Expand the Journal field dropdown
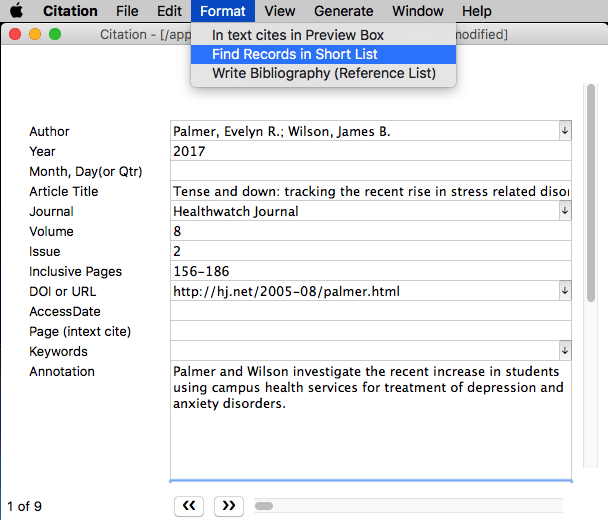 pyautogui.click(x=564, y=211)
